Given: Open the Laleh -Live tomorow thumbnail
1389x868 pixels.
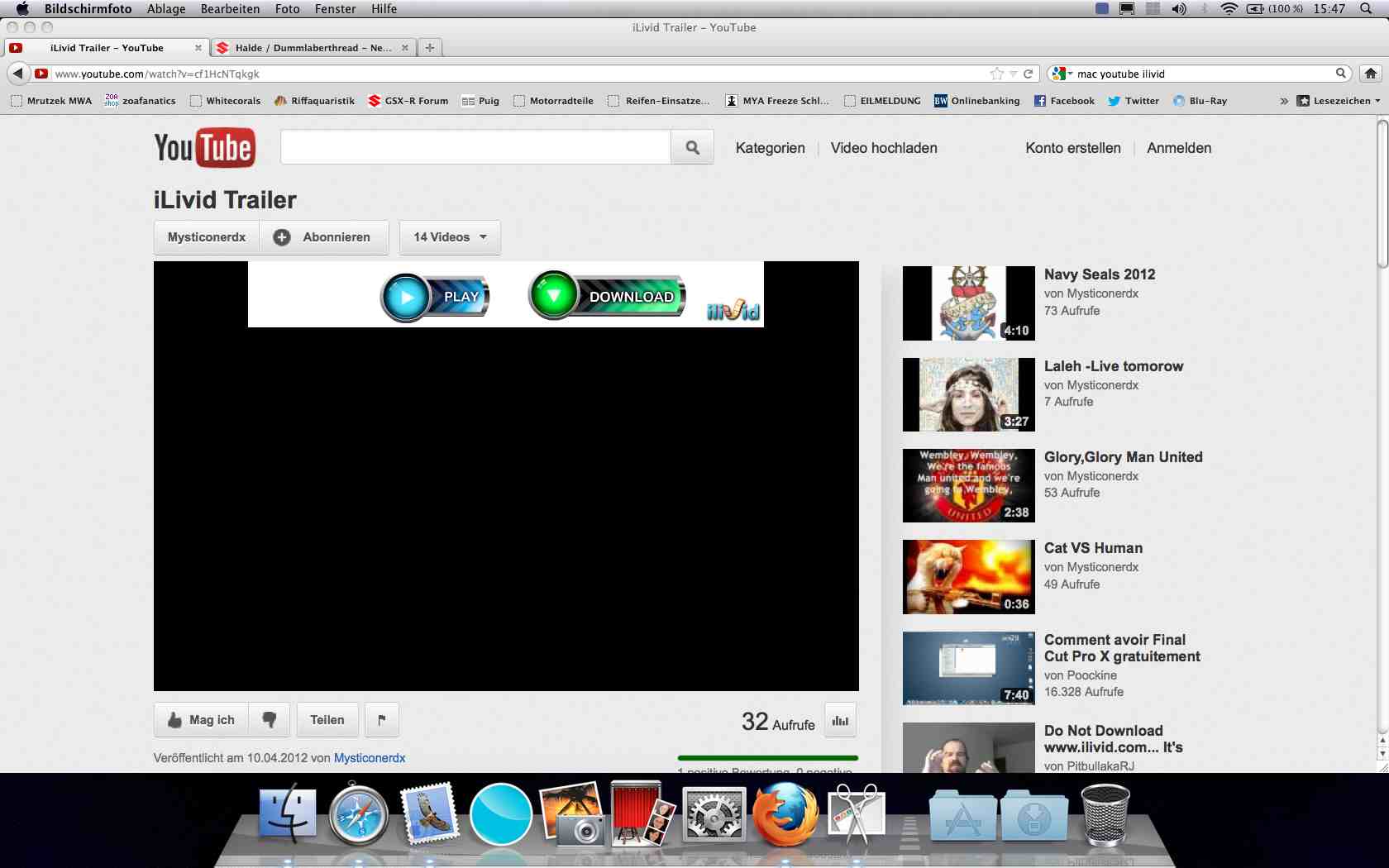Looking at the screenshot, I should pos(969,394).
